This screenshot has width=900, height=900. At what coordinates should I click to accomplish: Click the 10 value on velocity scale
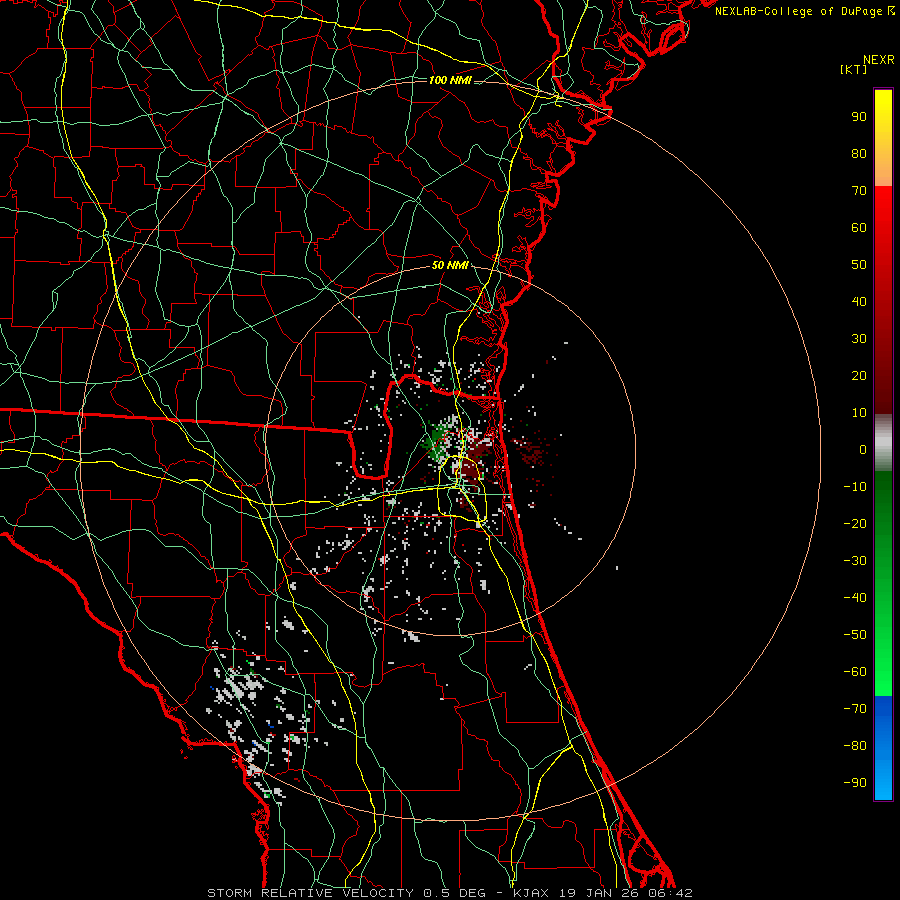(x=859, y=413)
